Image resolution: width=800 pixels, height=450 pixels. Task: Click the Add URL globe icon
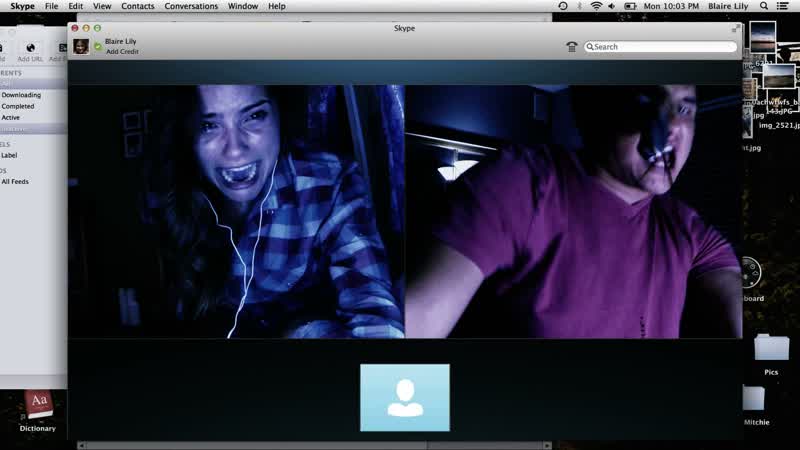tap(30, 48)
